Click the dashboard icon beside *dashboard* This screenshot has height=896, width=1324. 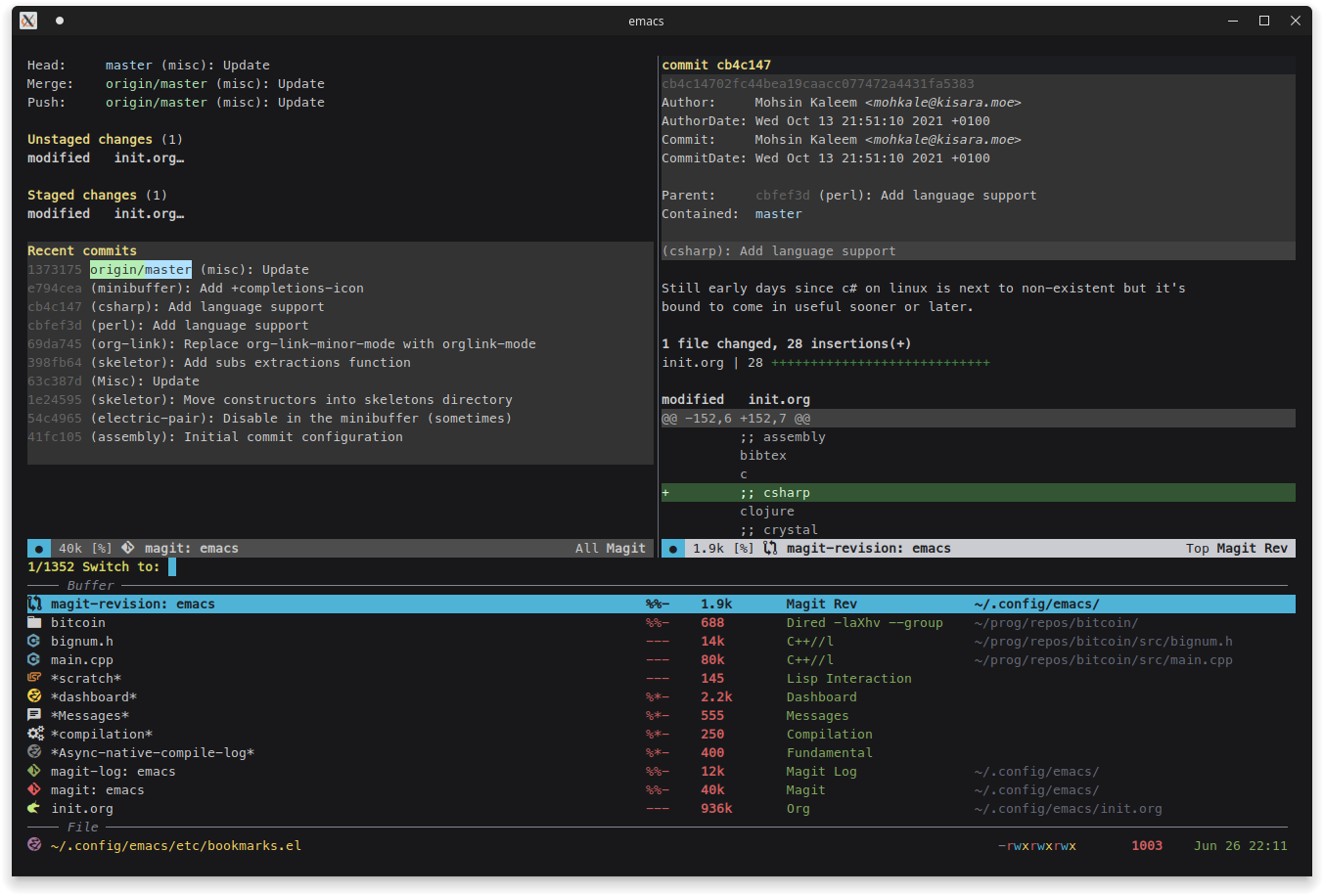[34, 697]
